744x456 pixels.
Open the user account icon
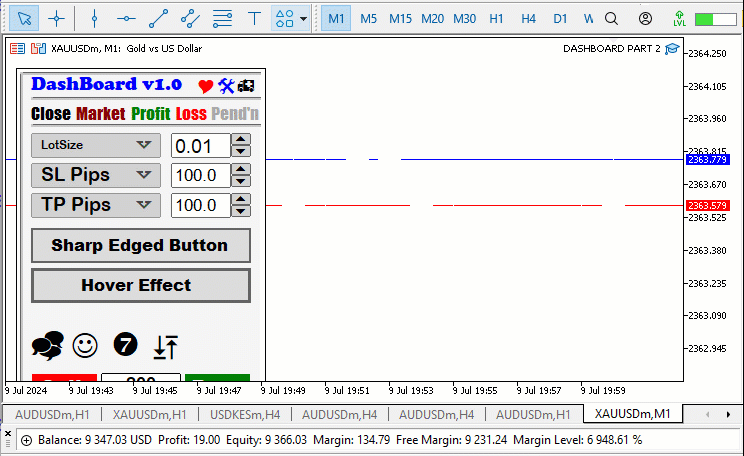pos(645,19)
